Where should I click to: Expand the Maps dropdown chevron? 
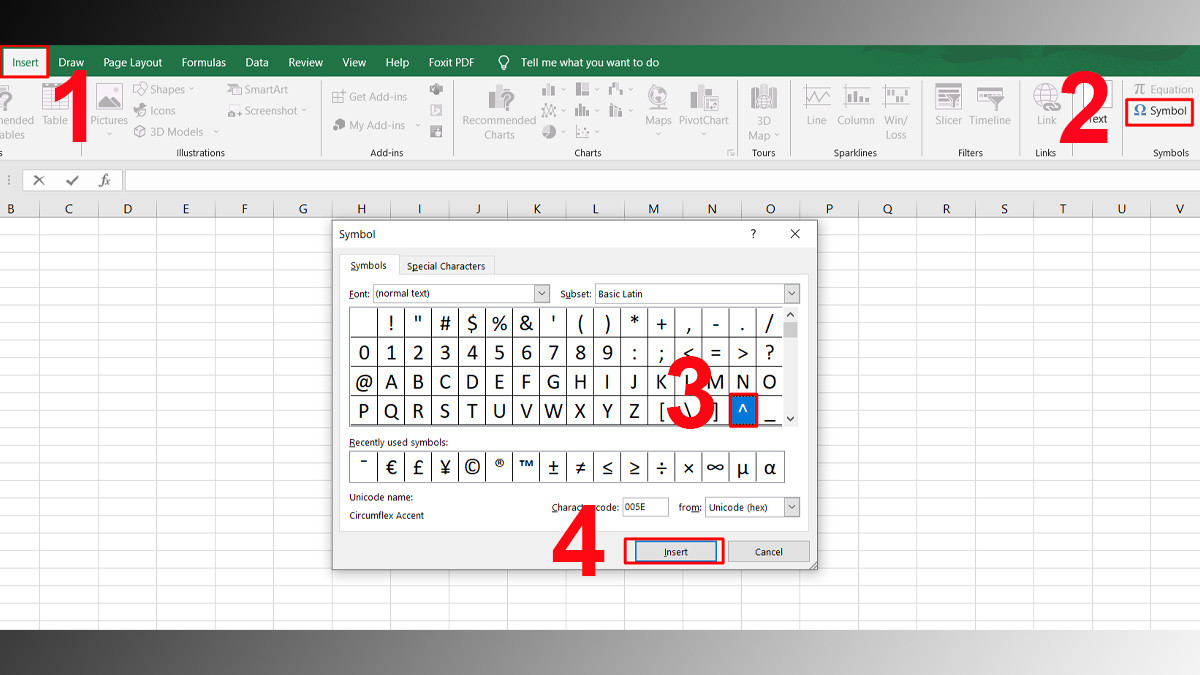pyautogui.click(x=658, y=134)
